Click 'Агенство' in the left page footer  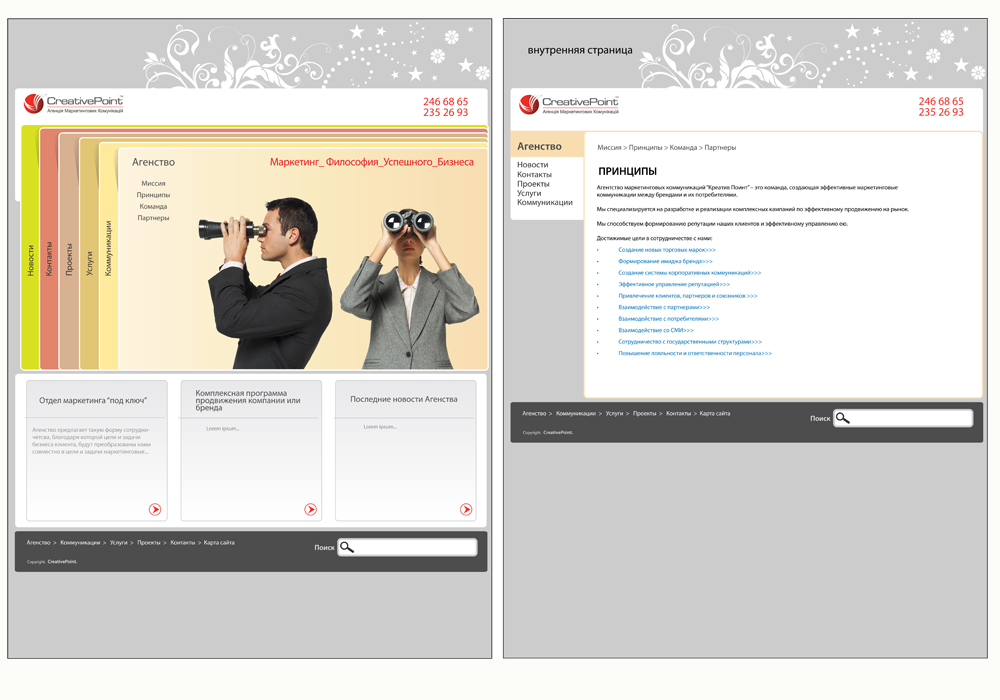[38, 543]
